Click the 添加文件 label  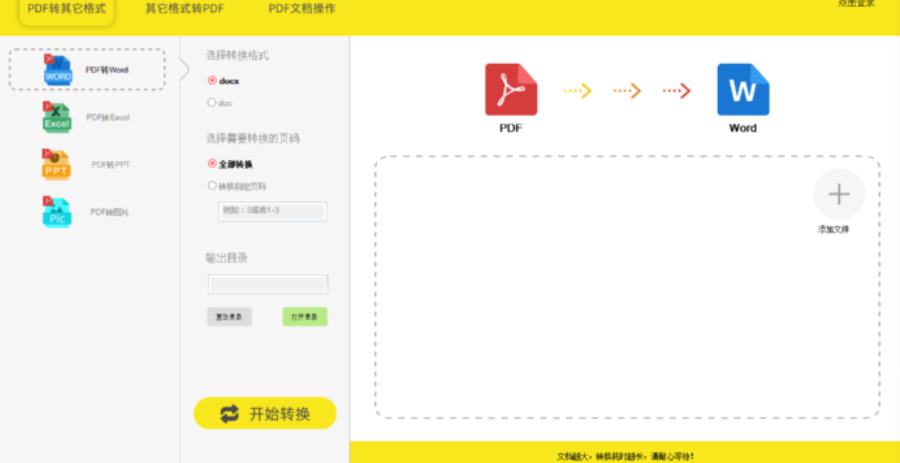pyautogui.click(x=833, y=229)
